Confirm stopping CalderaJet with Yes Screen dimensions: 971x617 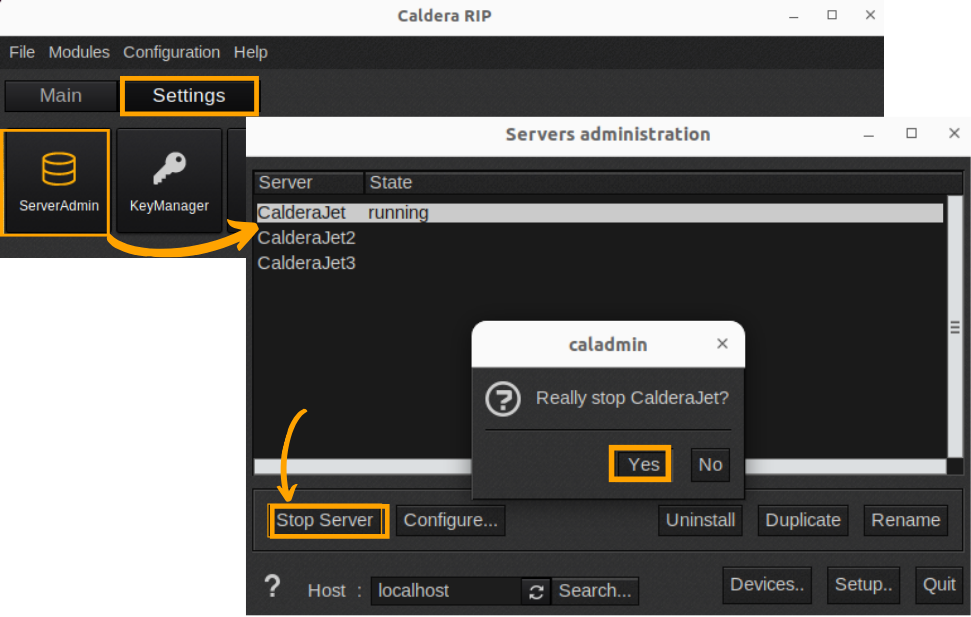coord(640,463)
